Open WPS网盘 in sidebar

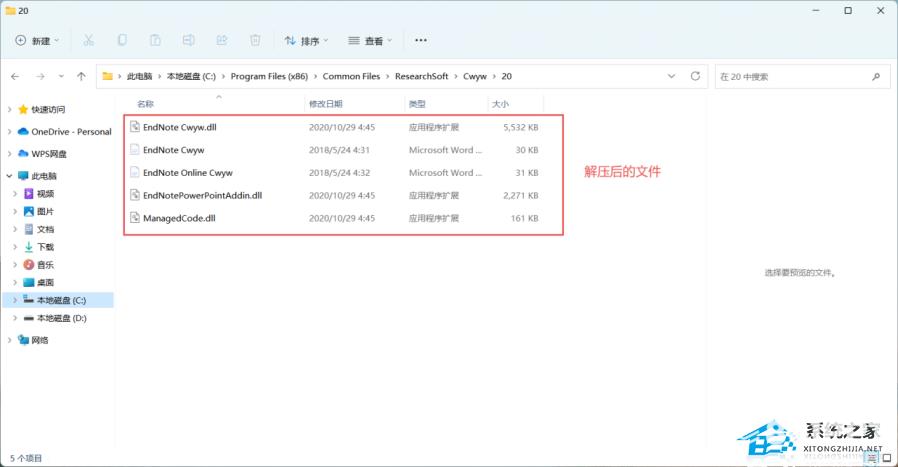click(49, 154)
